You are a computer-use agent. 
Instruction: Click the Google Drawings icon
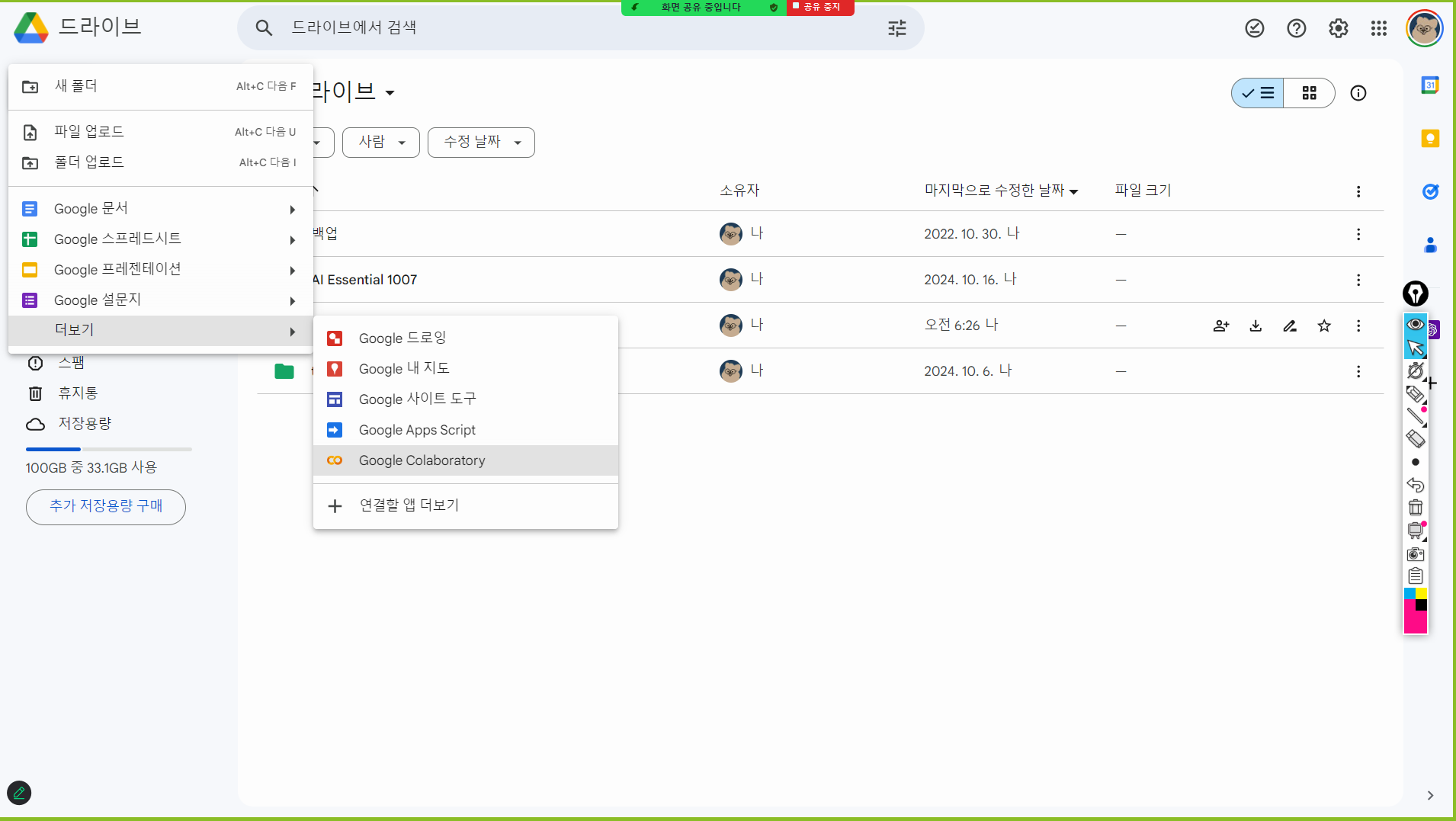tap(335, 338)
